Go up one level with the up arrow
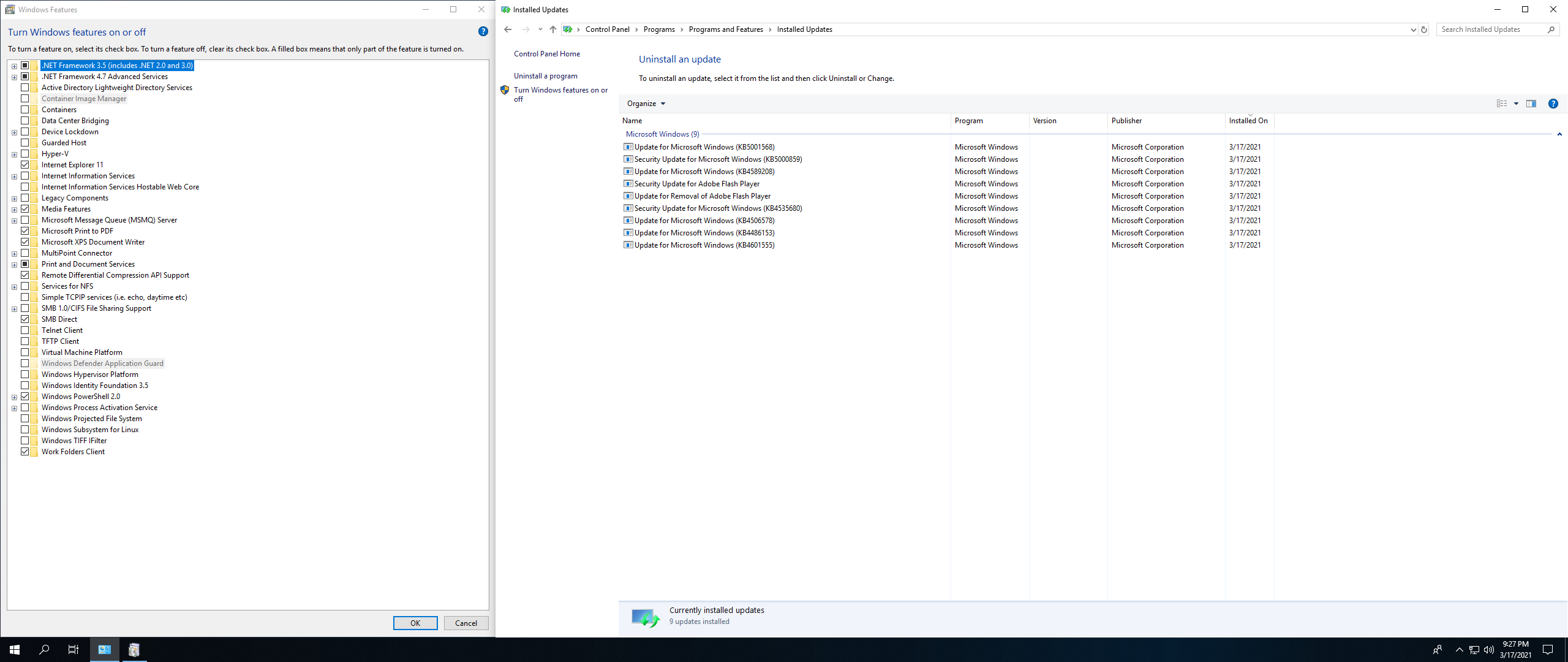The width and height of the screenshot is (1568, 662). pyautogui.click(x=552, y=29)
